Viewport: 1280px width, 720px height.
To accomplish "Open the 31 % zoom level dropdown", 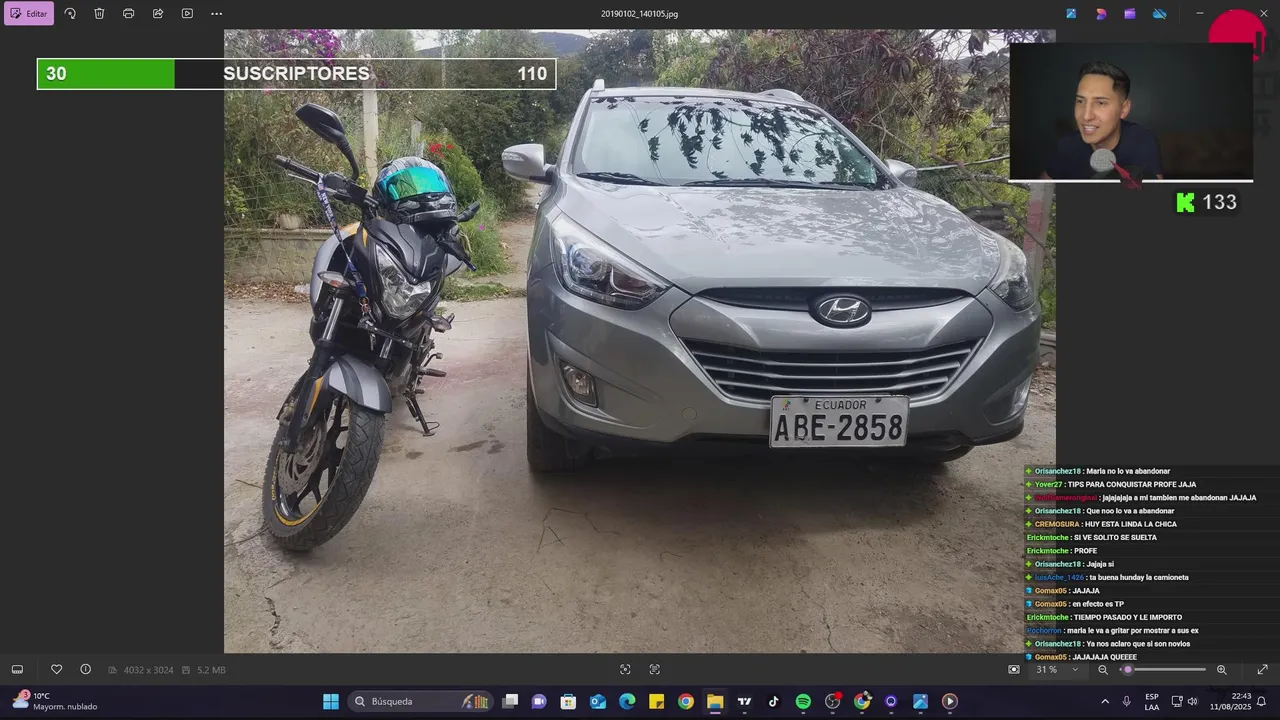I will click(1058, 670).
